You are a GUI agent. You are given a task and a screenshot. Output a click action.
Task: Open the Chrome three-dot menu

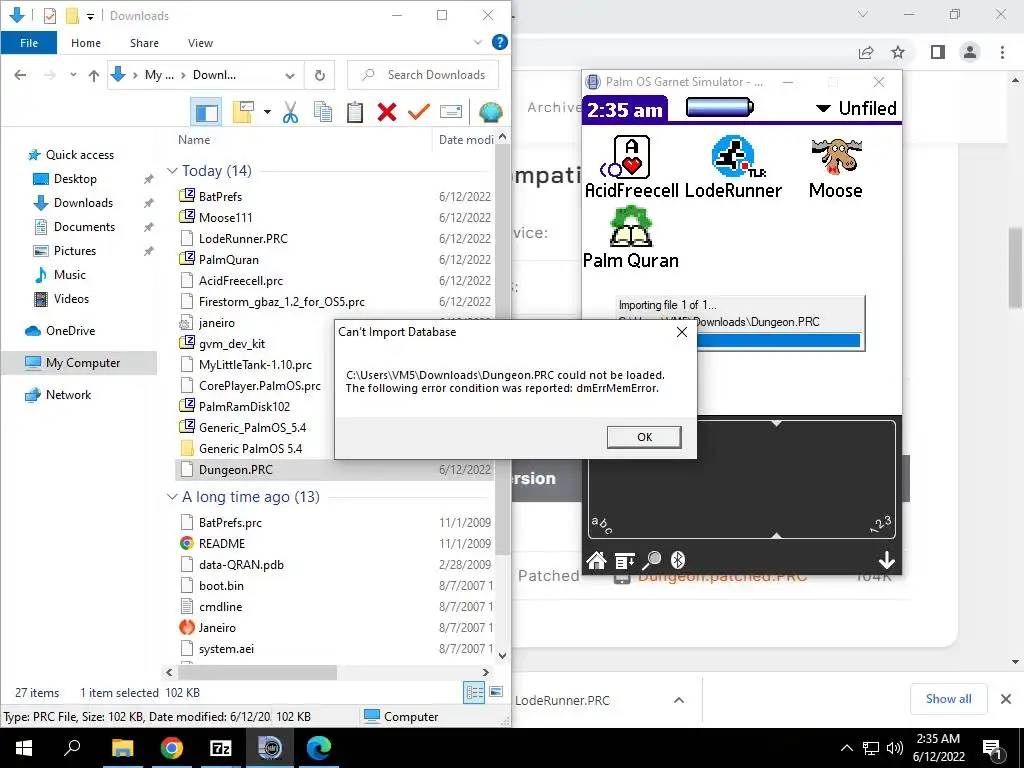point(1002,52)
